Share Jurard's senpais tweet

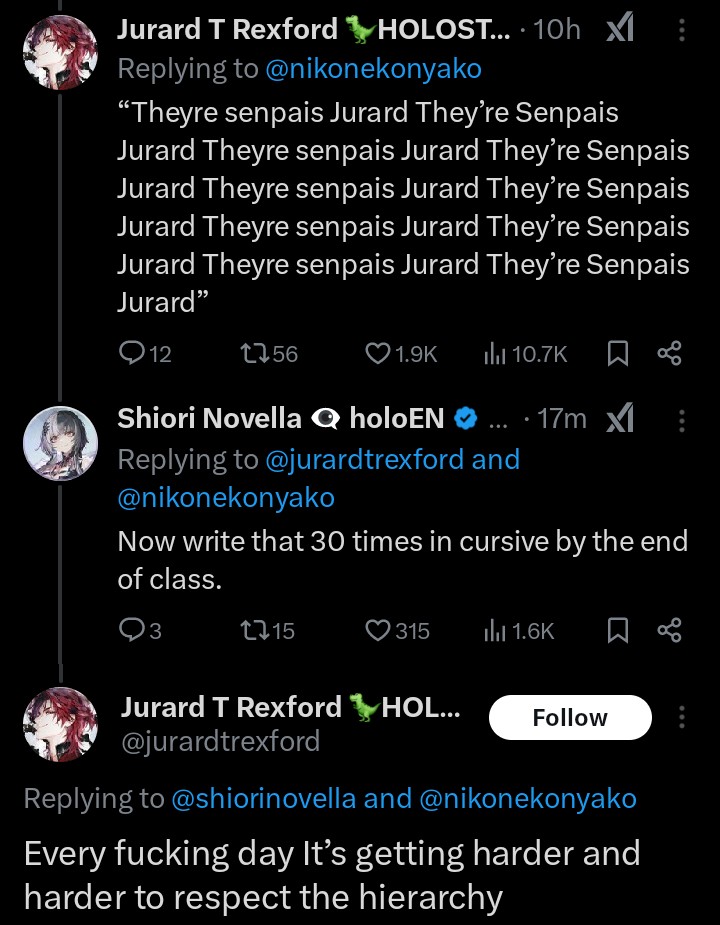(x=669, y=353)
